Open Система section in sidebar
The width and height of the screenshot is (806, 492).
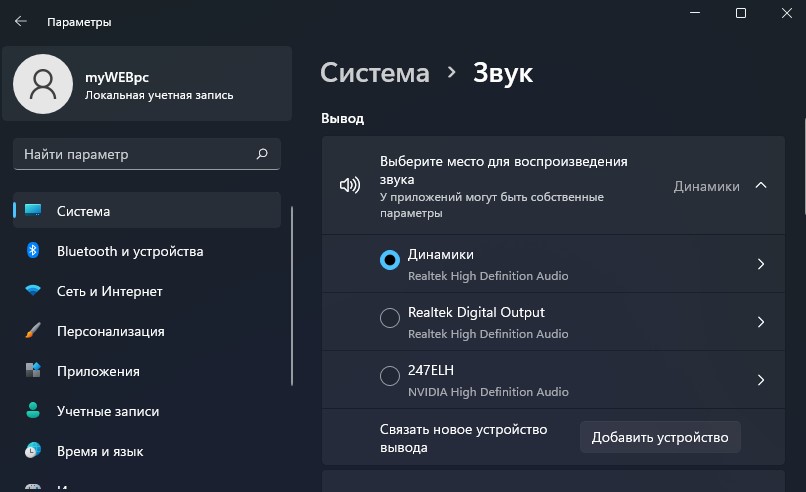147,210
